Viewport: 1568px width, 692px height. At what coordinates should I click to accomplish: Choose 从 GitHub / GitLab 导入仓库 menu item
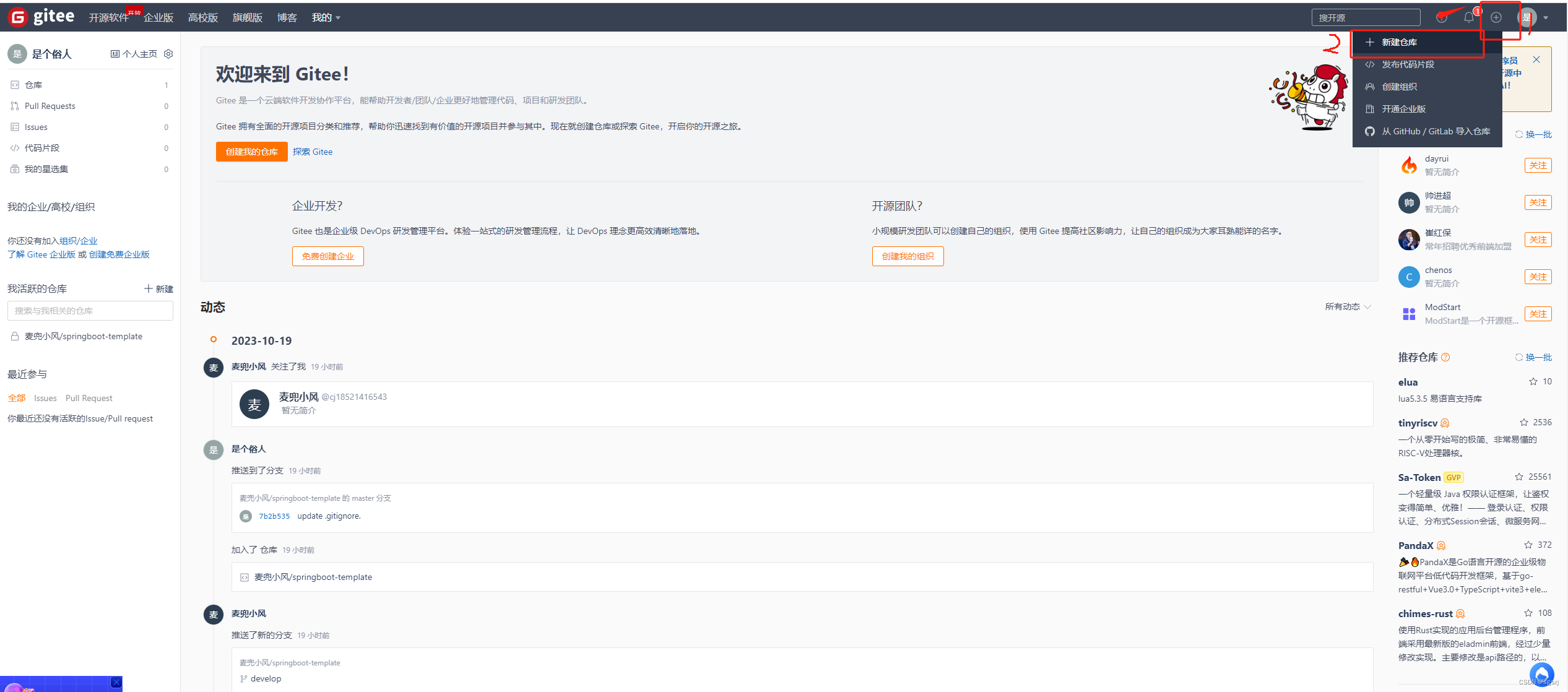click(x=1435, y=131)
